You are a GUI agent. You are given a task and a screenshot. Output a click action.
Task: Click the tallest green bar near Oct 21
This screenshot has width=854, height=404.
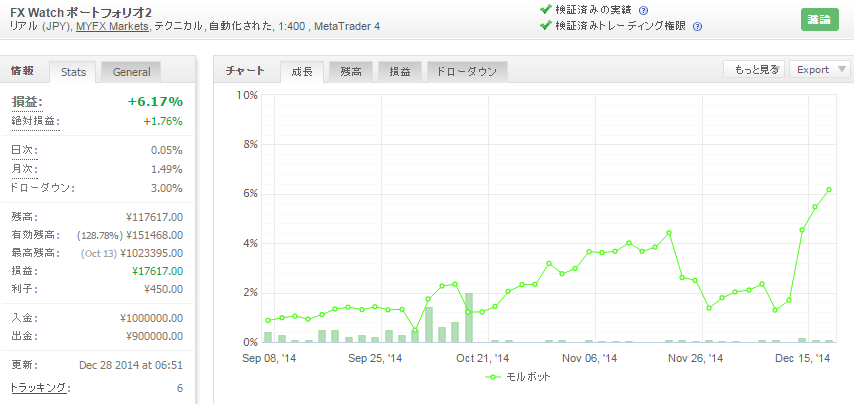(469, 317)
